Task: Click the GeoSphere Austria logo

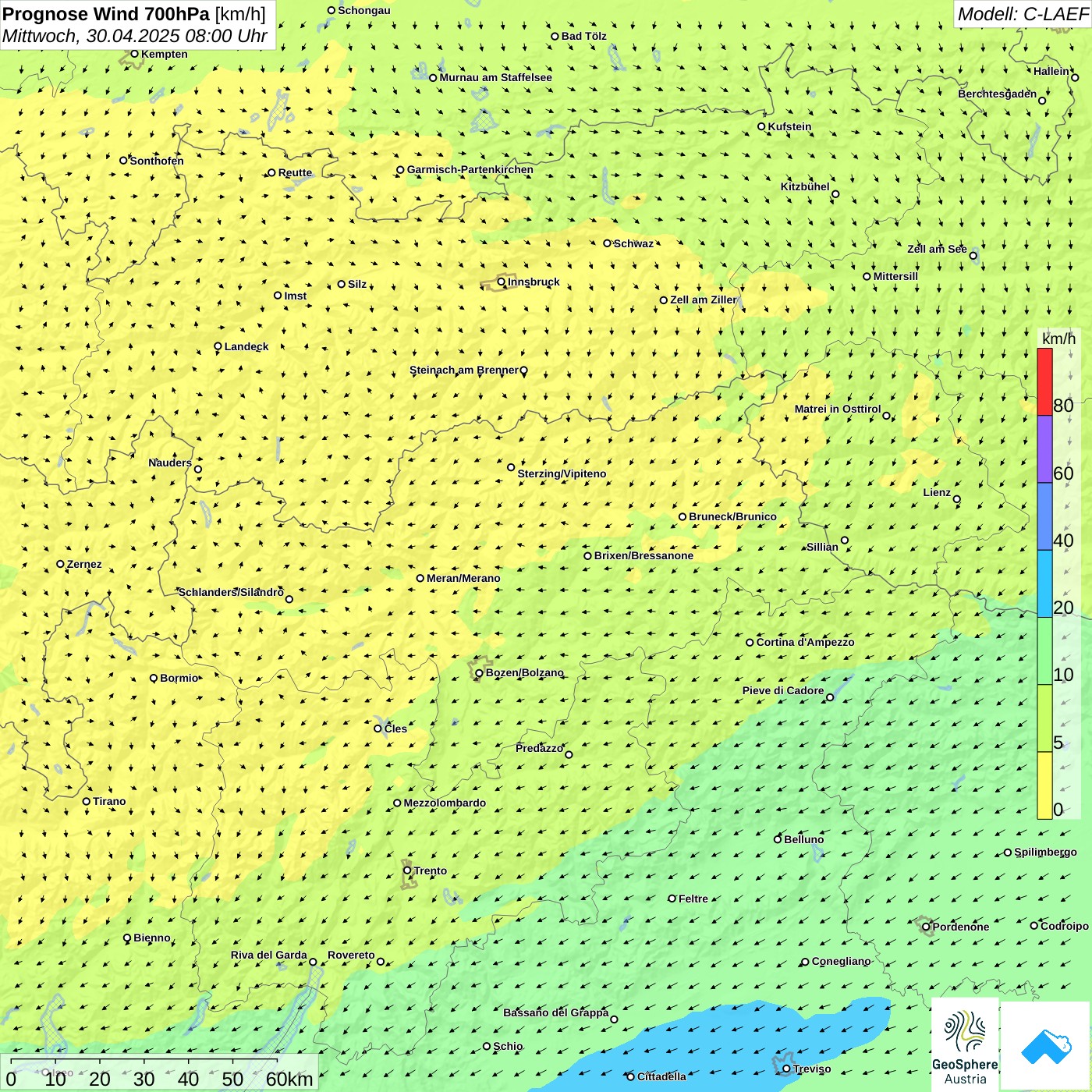Action: (965, 1045)
